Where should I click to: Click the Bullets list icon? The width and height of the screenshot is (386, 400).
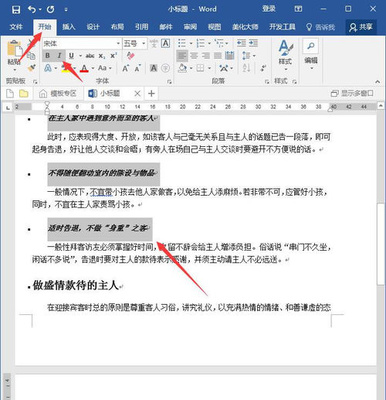182,43
